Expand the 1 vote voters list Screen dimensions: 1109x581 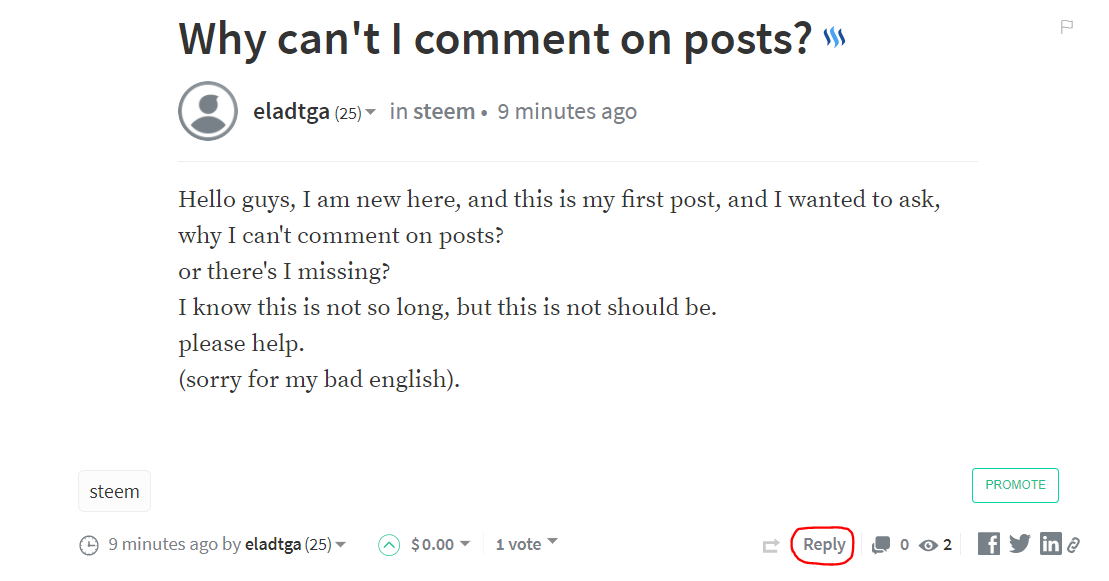click(552, 543)
